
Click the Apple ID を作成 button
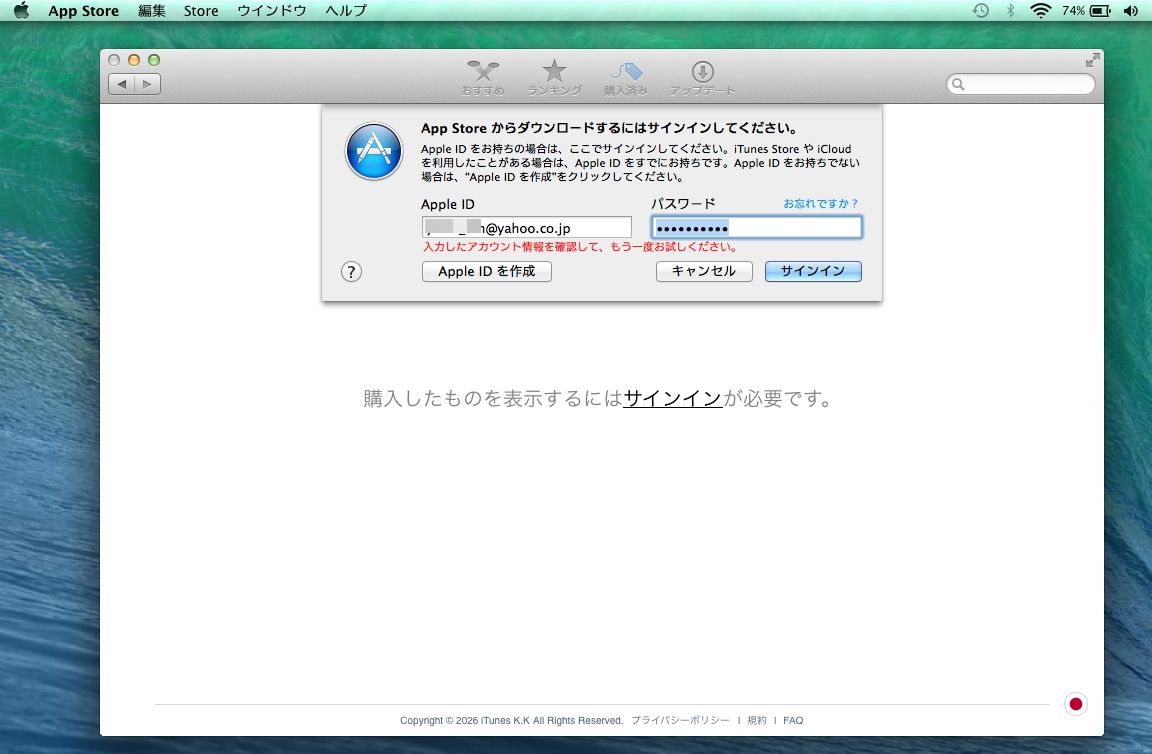(487, 271)
